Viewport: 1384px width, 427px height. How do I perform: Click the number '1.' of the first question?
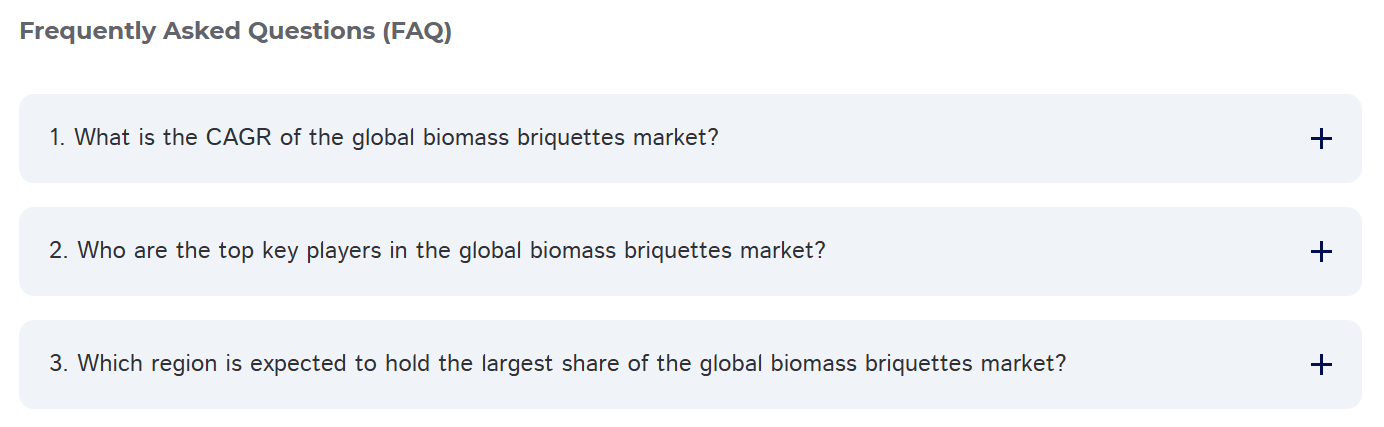pos(58,137)
